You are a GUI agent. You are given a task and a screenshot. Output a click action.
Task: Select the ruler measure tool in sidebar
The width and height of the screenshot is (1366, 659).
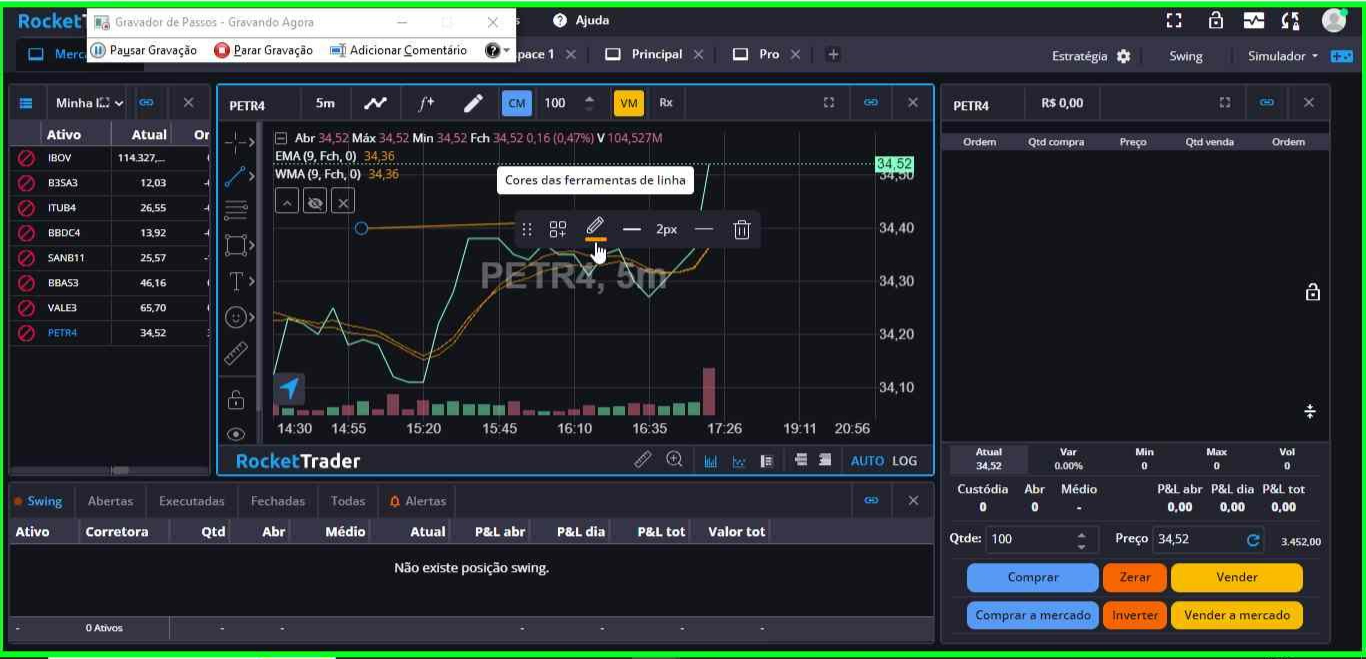[x=236, y=353]
